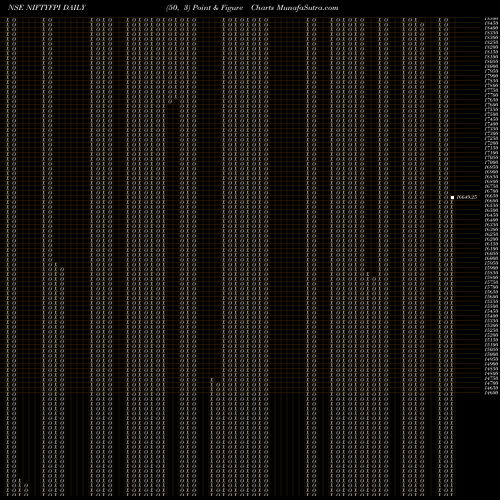The height and width of the screenshot is (500, 500).
Task: Click top of the short X column below center
Action: pyautogui.click(x=212, y=380)
